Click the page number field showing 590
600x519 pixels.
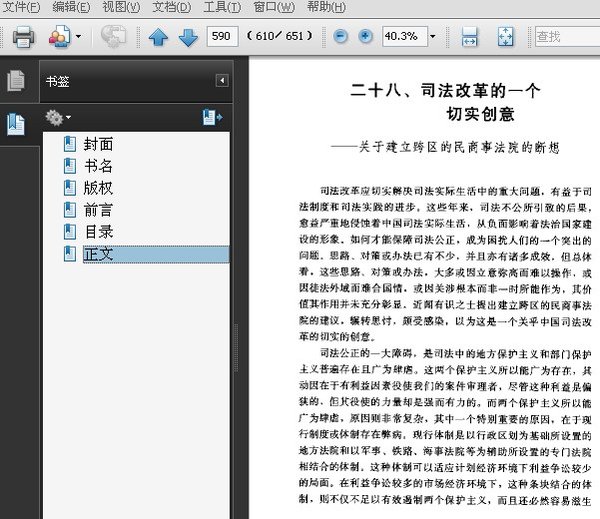point(222,36)
